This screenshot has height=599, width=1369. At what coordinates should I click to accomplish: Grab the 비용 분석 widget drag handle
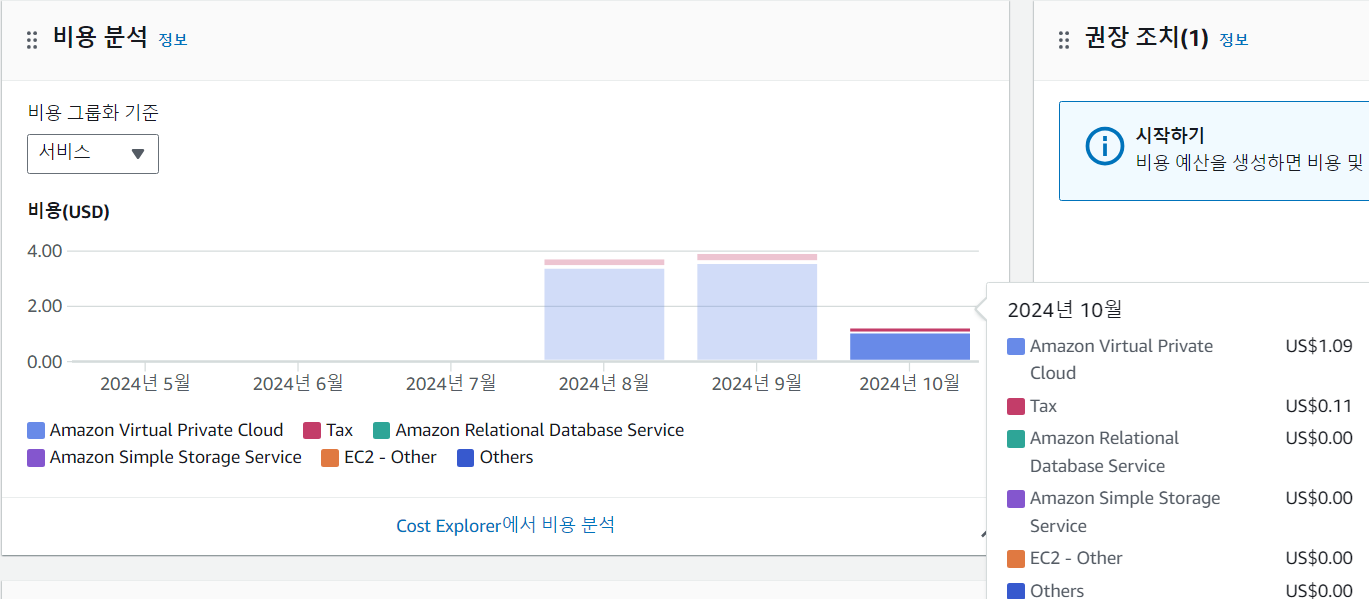click(32, 39)
